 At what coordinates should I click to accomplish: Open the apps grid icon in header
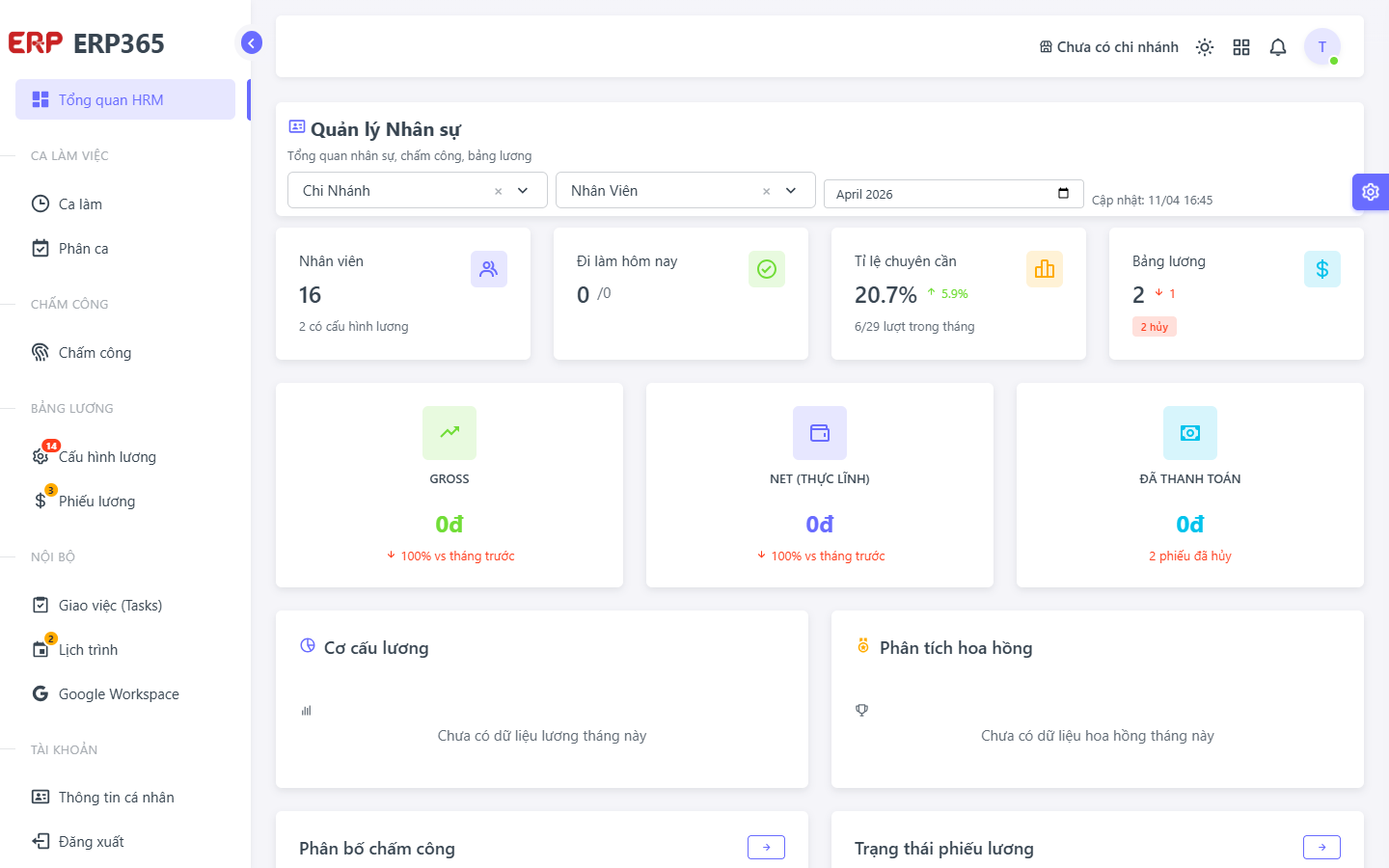pos(1241,47)
